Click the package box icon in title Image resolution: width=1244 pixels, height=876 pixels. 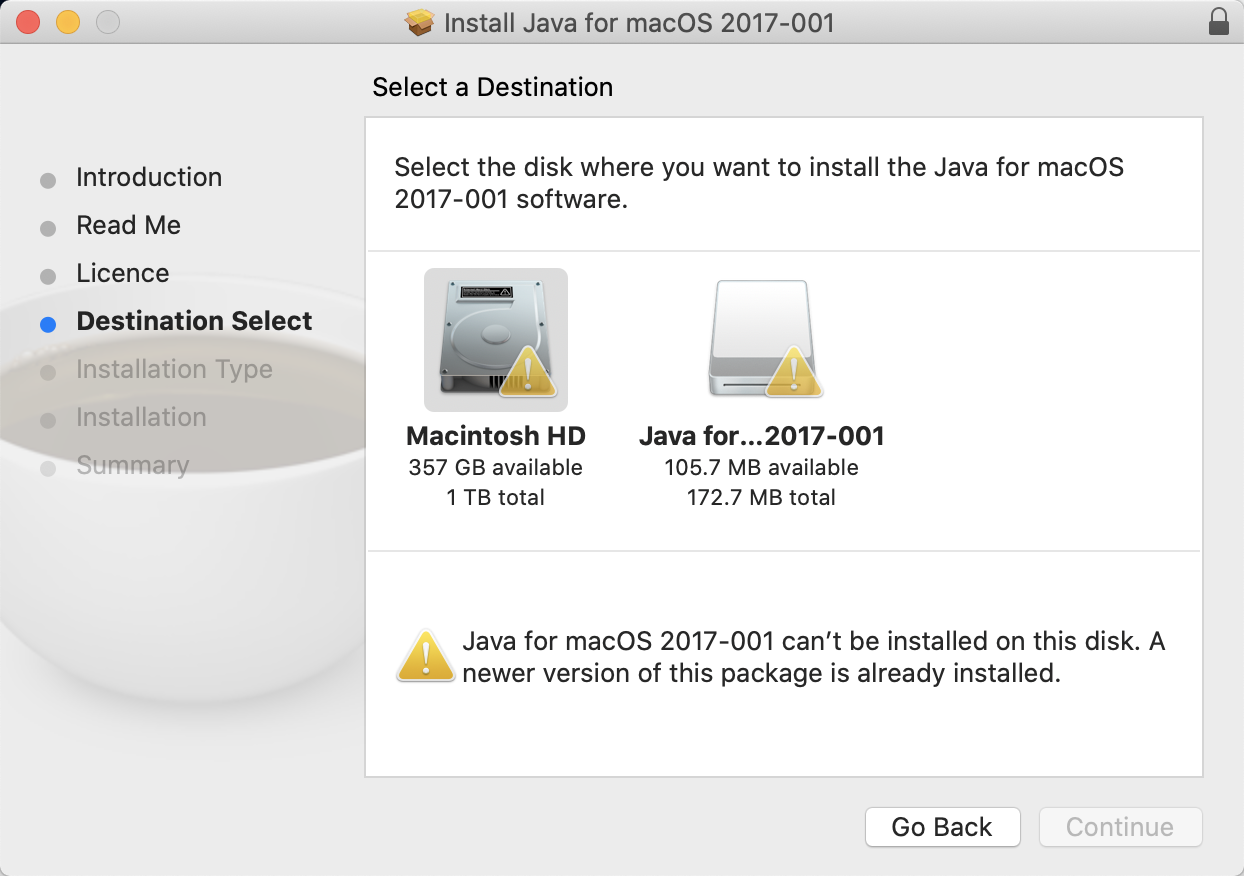421,22
